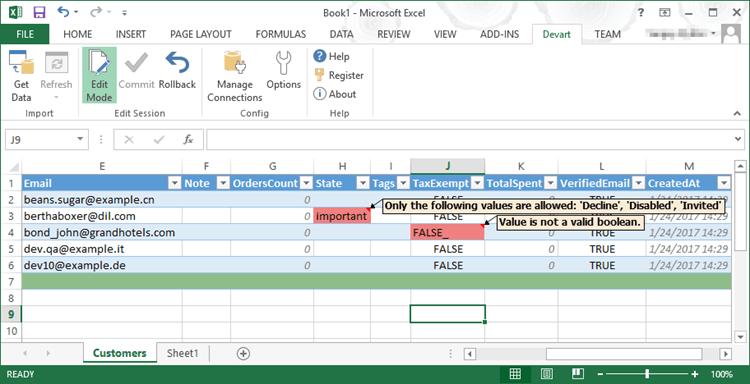This screenshot has height=384, width=750.
Task: Open the TotalSpent column filter dropdown
Action: 551,183
